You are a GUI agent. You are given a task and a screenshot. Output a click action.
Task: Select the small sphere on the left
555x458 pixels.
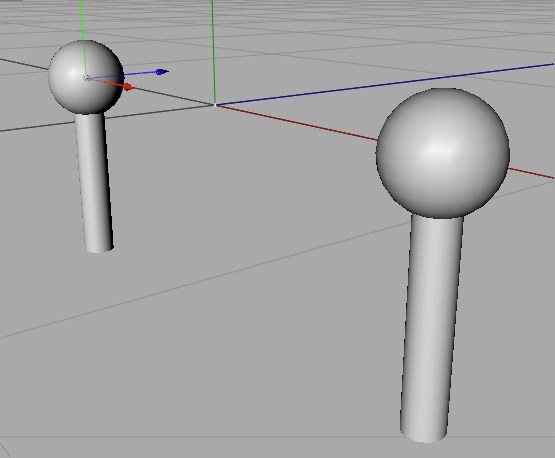coord(86,77)
